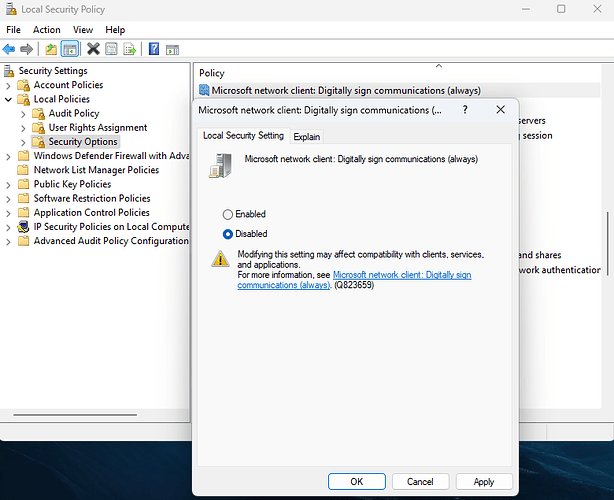Expand the User Rights Assignment node
Screen dimensions: 614x500
[23, 128]
